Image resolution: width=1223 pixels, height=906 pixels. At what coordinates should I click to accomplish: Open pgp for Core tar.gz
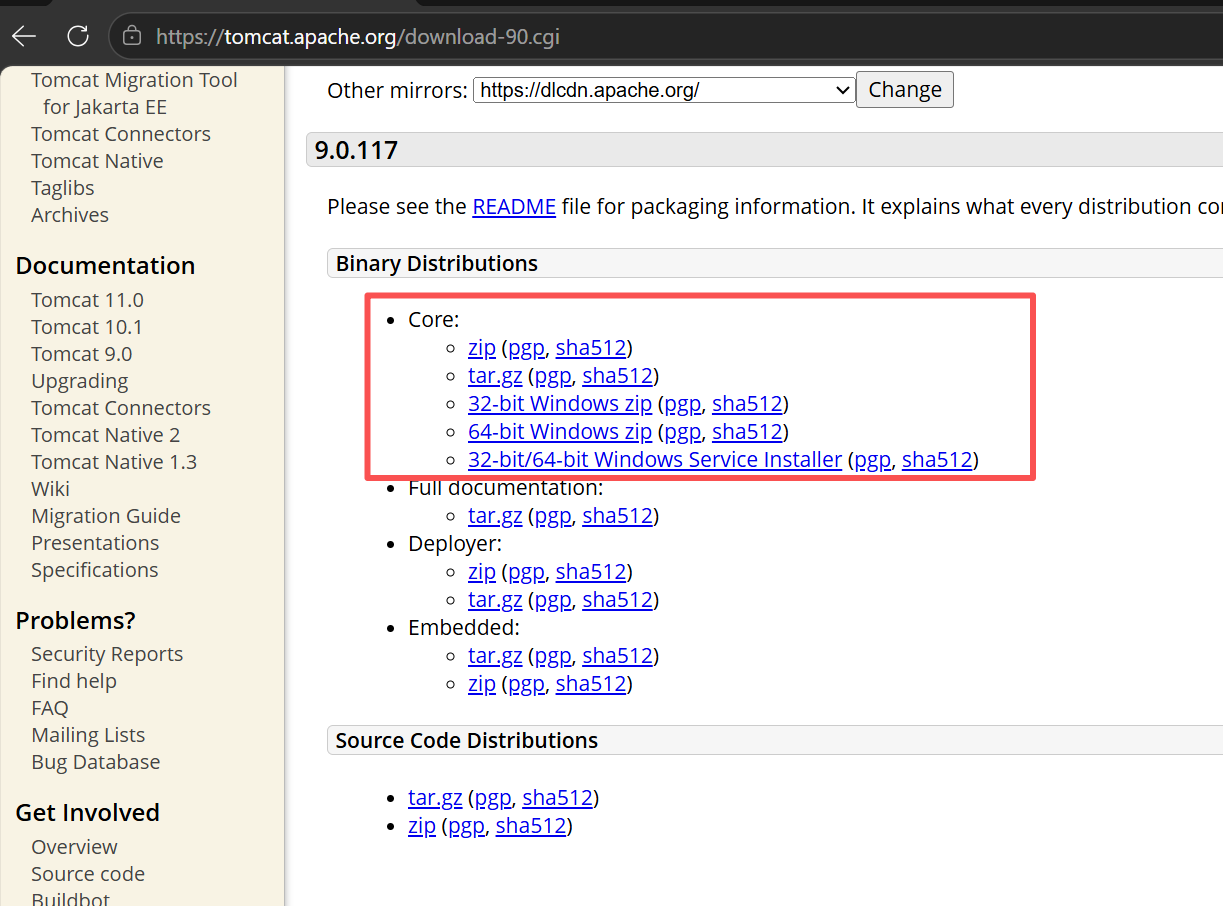tap(553, 376)
